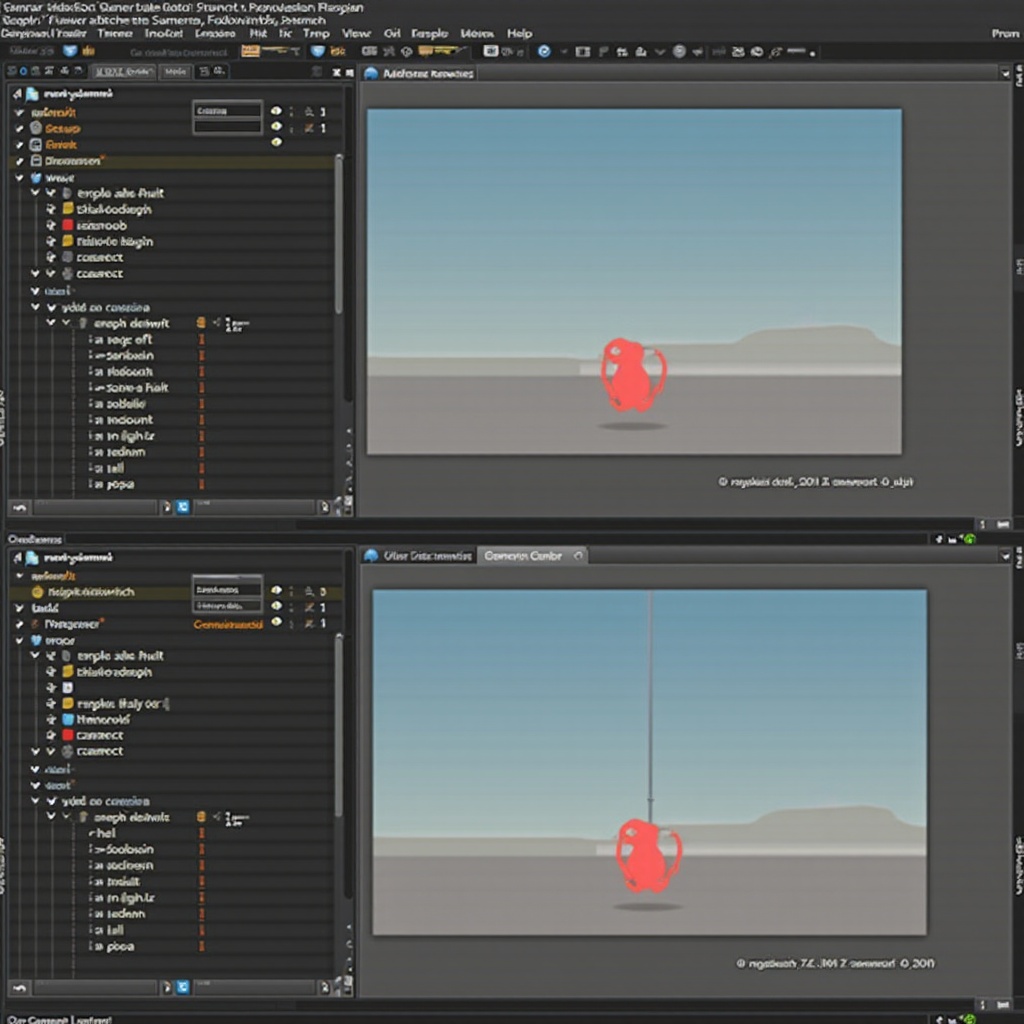This screenshot has height=1024, width=1024.
Task: Toggle the eye icon on highlighted lower row
Action: click(x=276, y=591)
